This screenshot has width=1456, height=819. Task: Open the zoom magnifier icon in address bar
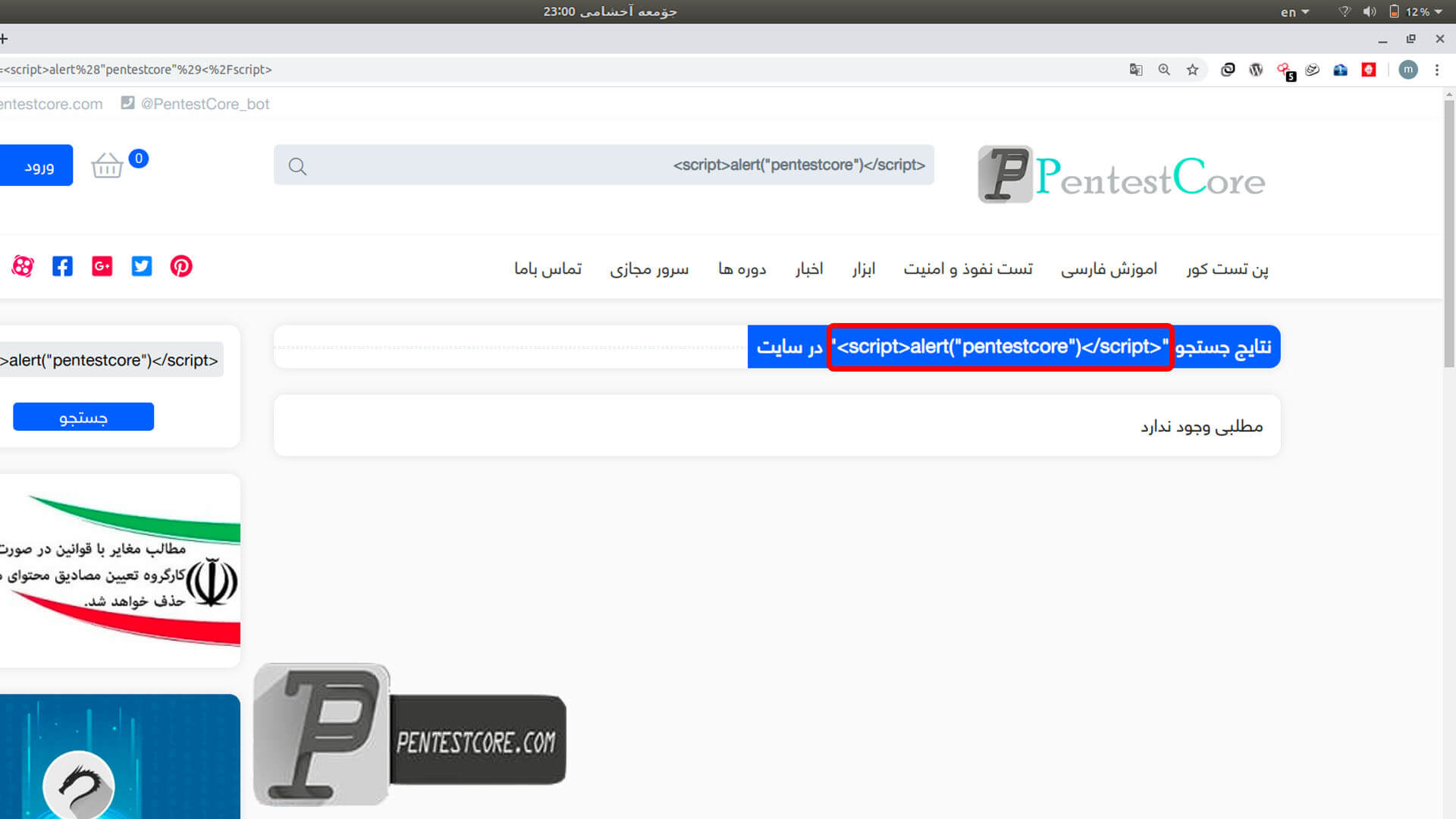click(x=1164, y=70)
